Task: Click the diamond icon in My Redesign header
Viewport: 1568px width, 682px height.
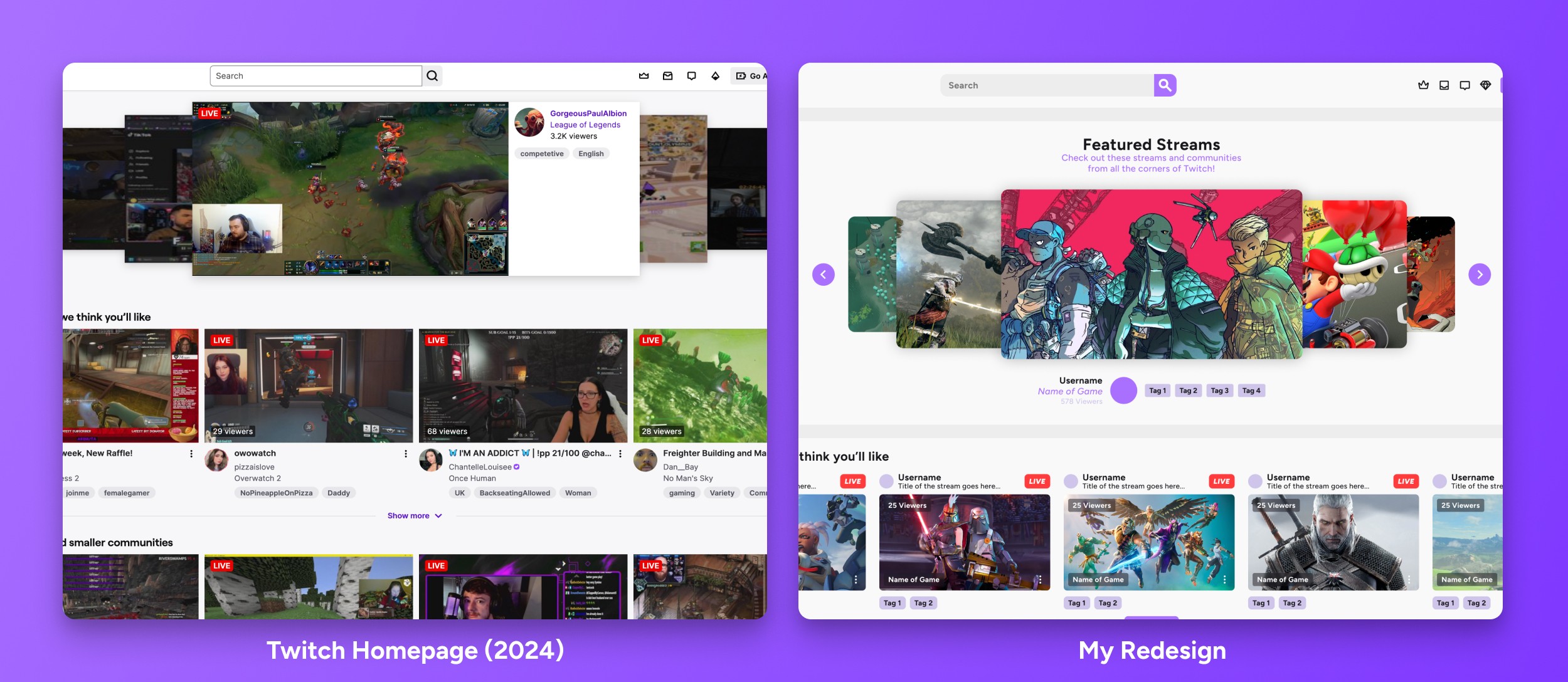Action: [x=1485, y=85]
